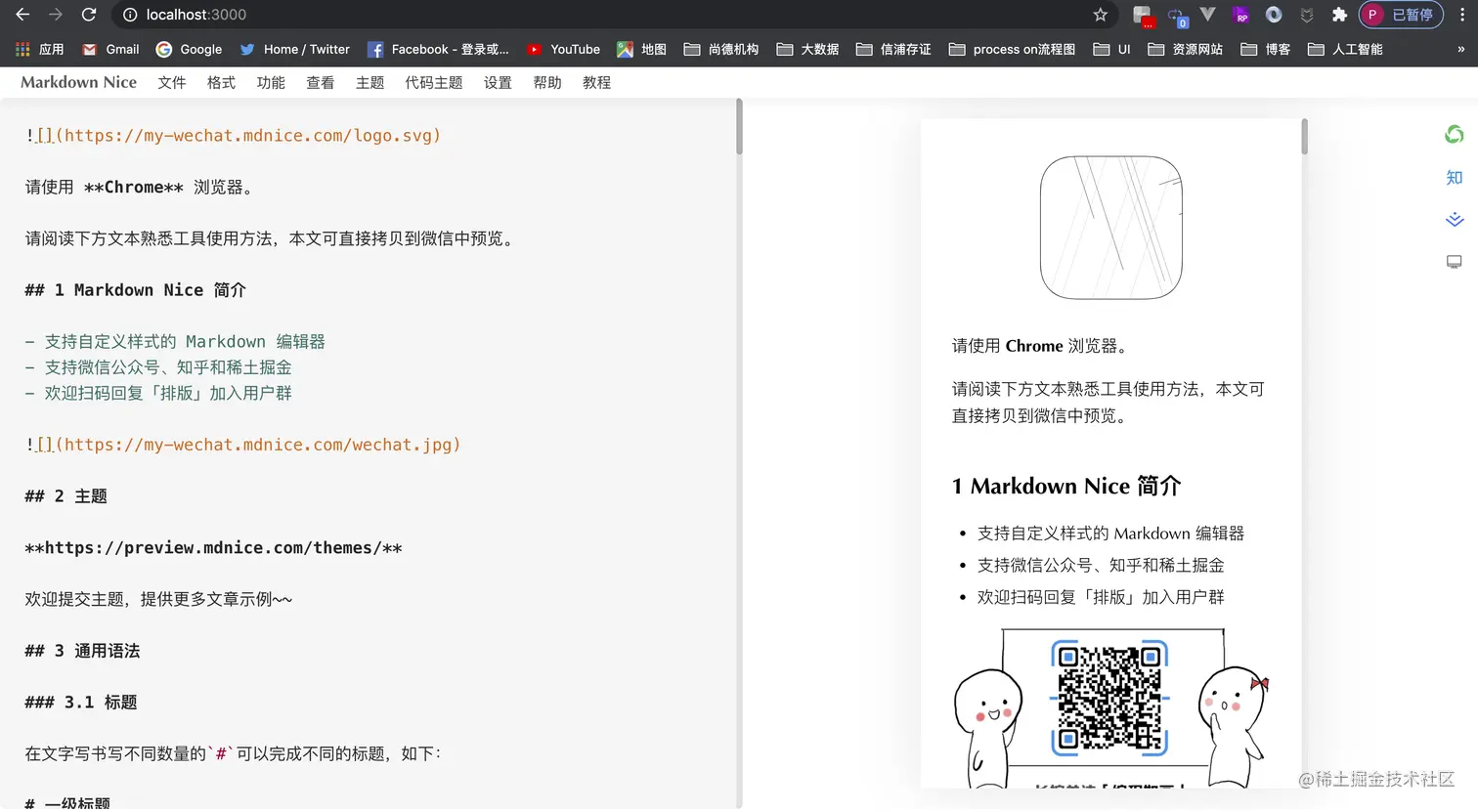Viewport: 1478px width, 812px height.
Task: Click the QR code image in preview
Action: [x=1109, y=699]
